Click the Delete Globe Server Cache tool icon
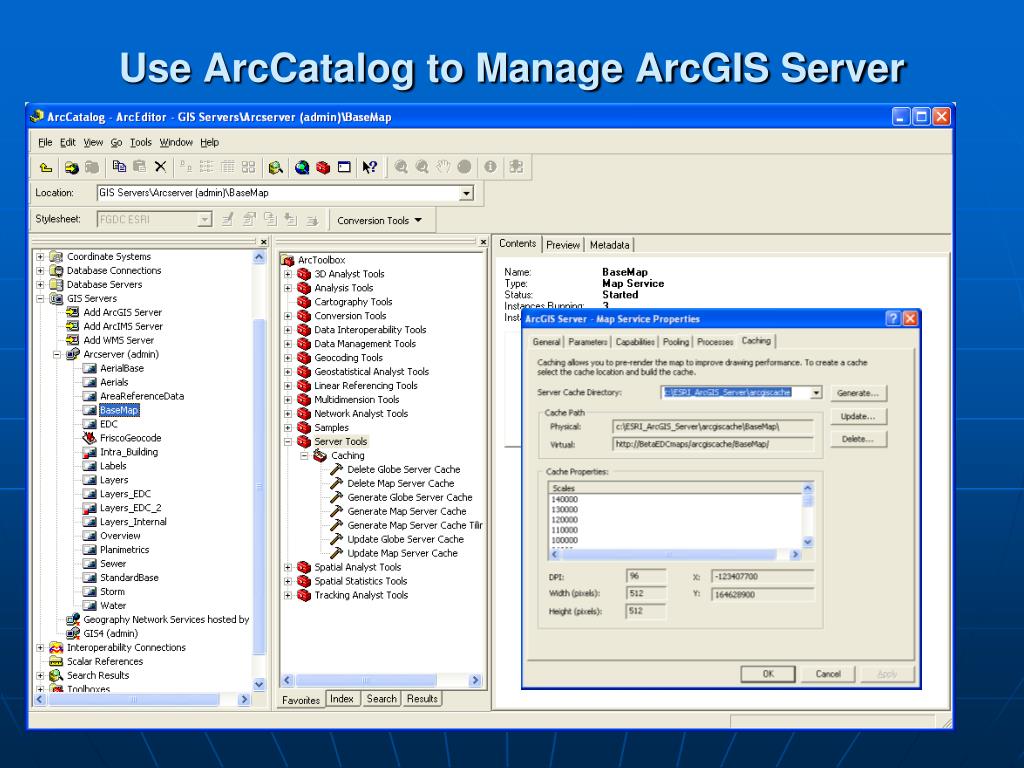 (336, 469)
